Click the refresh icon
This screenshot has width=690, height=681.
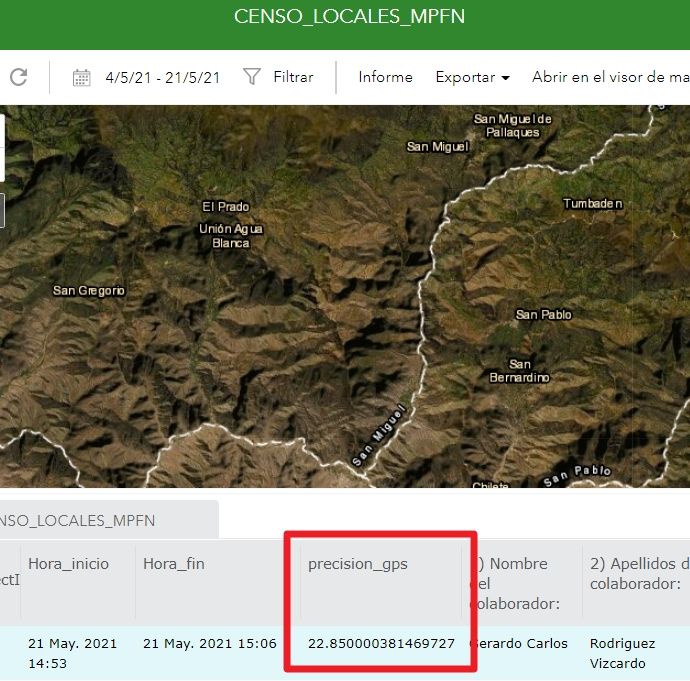point(18,77)
